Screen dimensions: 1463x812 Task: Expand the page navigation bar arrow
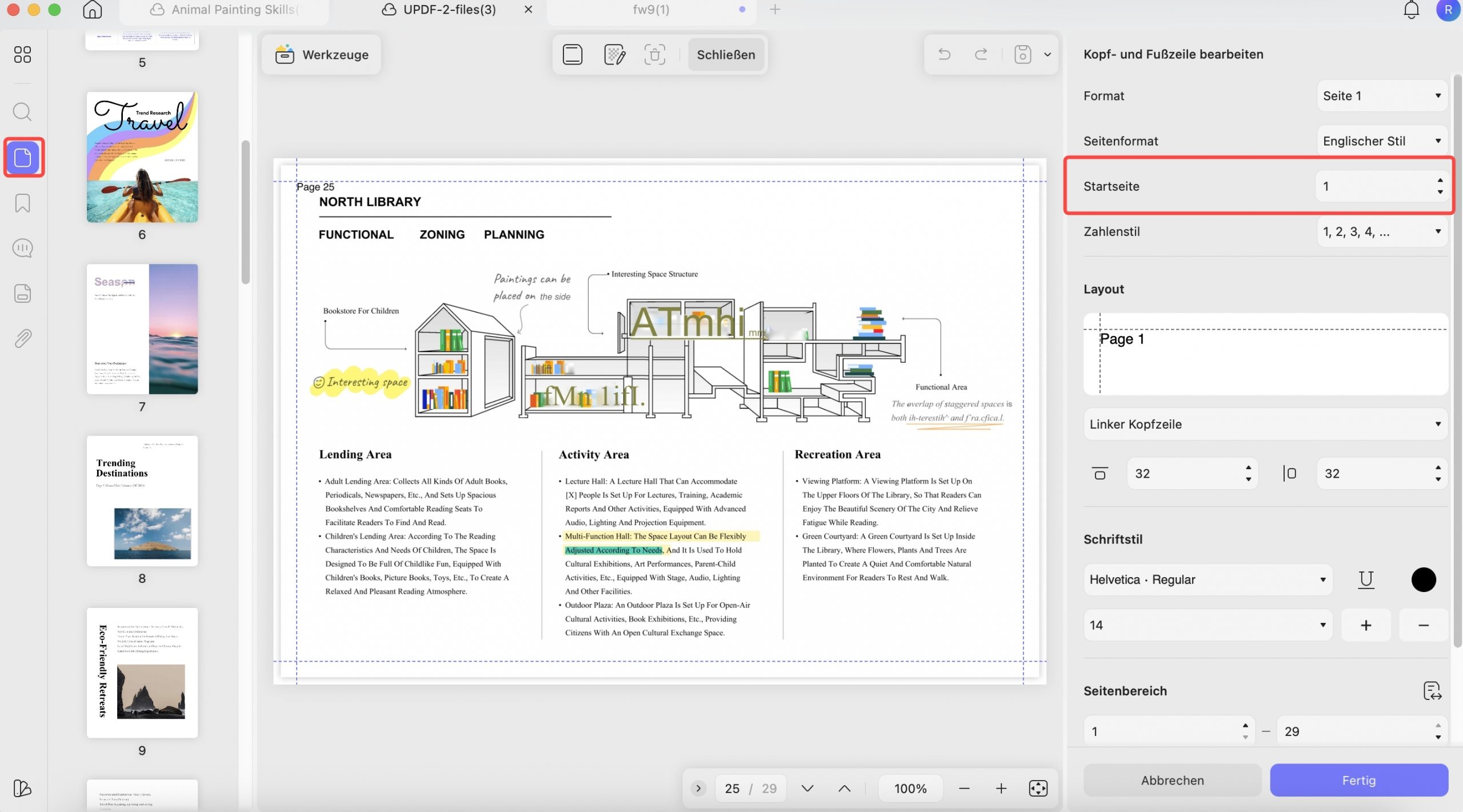[x=698, y=789]
